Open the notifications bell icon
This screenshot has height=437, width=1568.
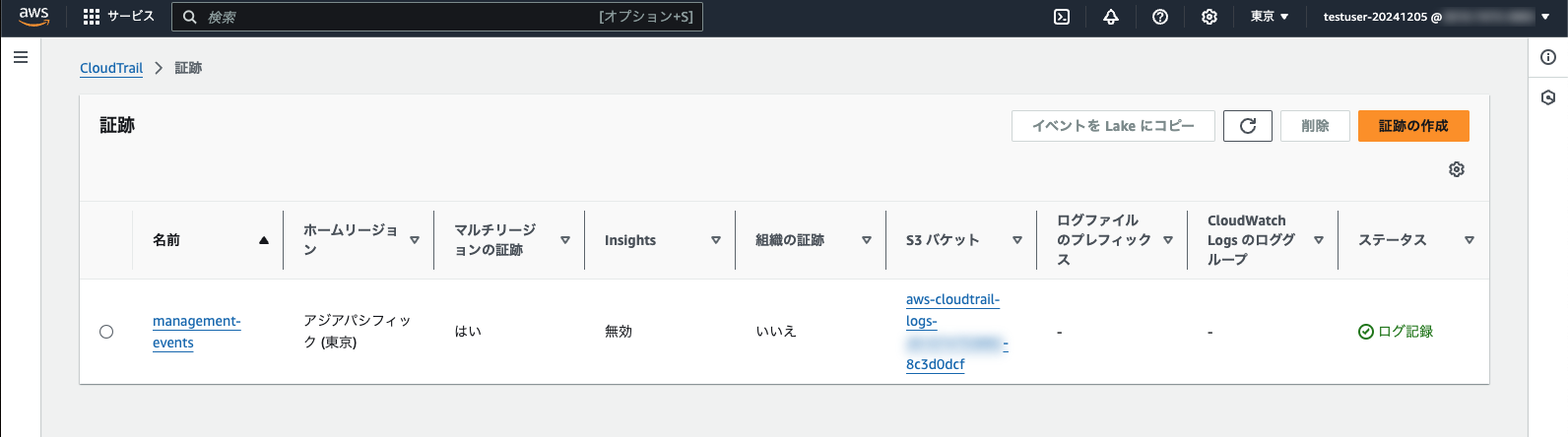tap(1111, 17)
